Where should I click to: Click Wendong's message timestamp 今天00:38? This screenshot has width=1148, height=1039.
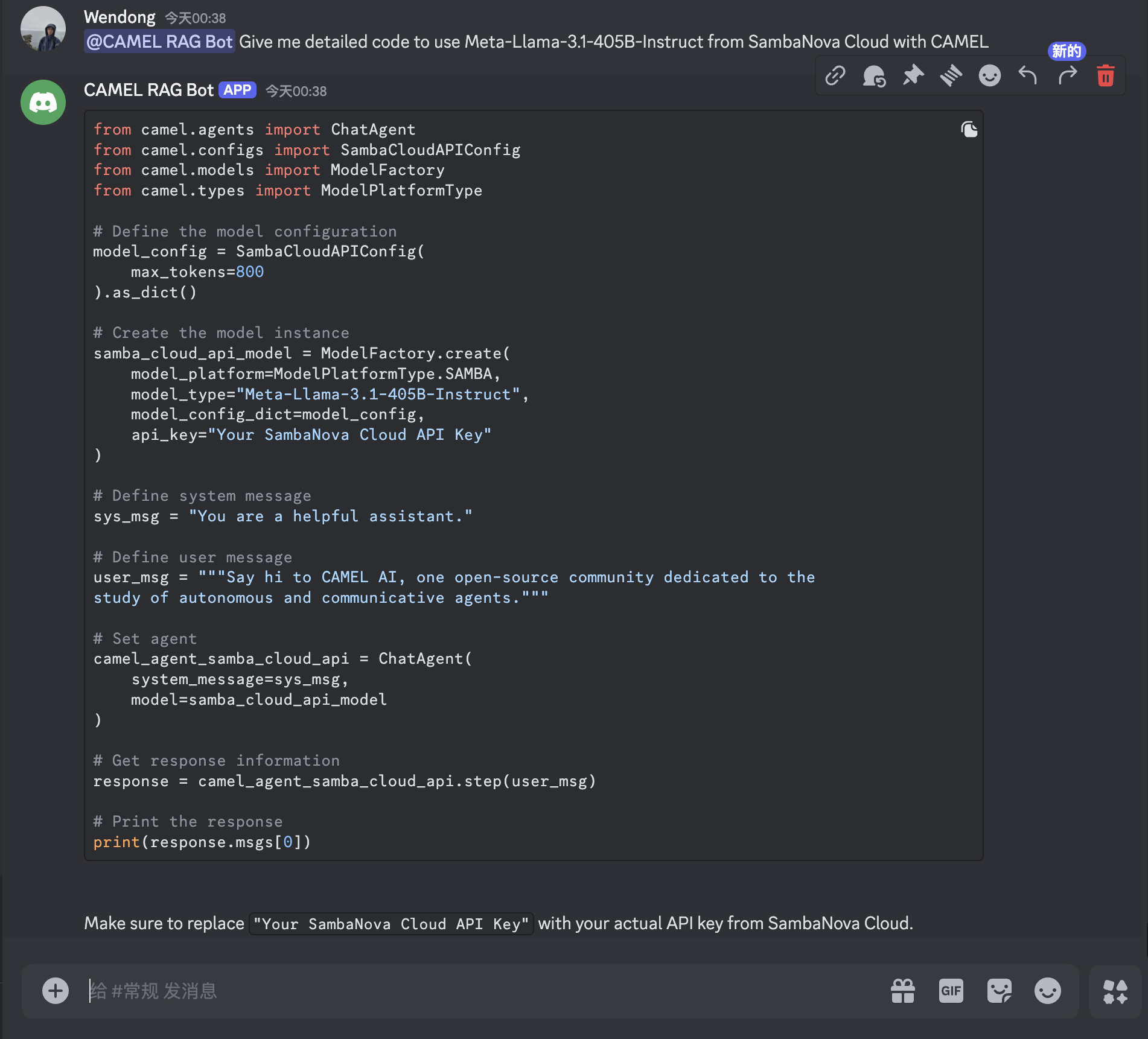196,18
